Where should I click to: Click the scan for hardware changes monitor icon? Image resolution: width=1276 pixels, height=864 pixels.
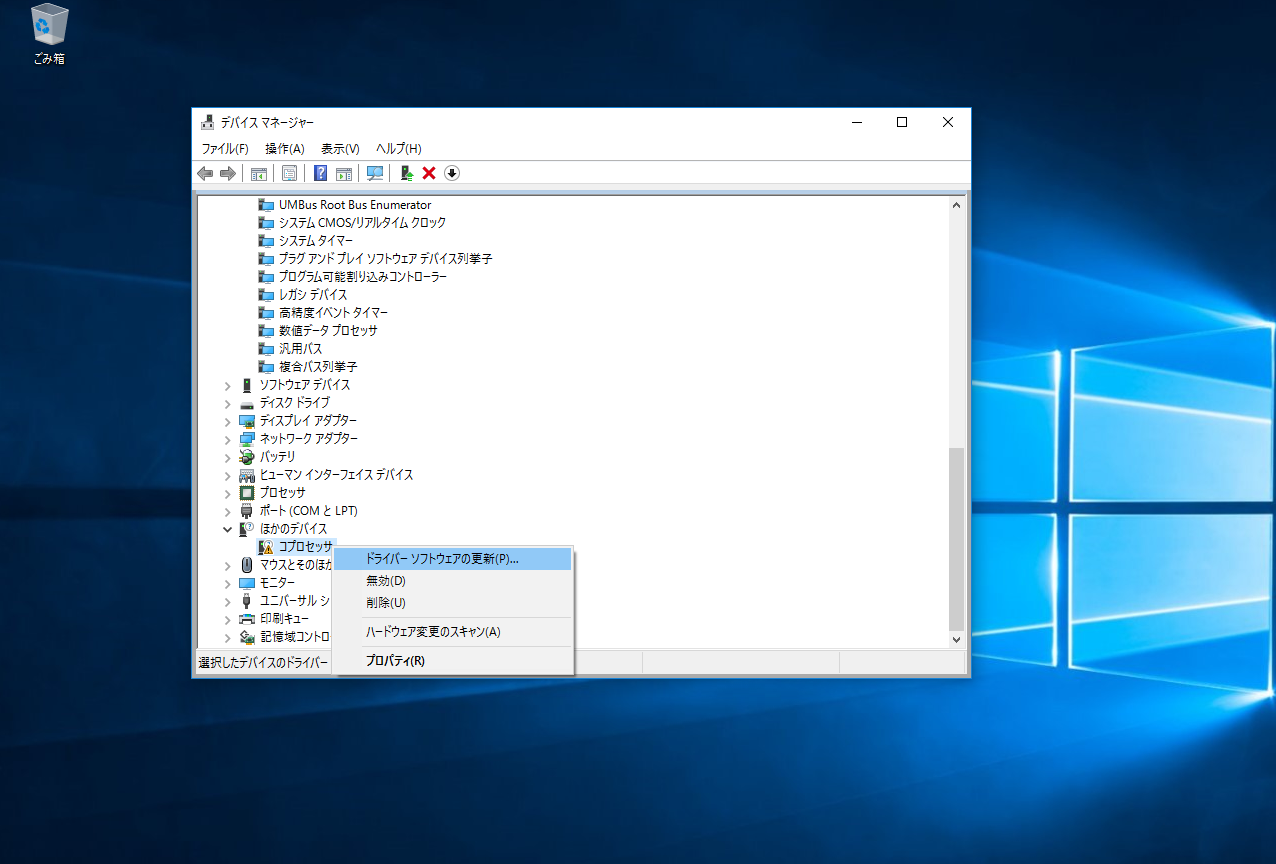click(x=375, y=173)
